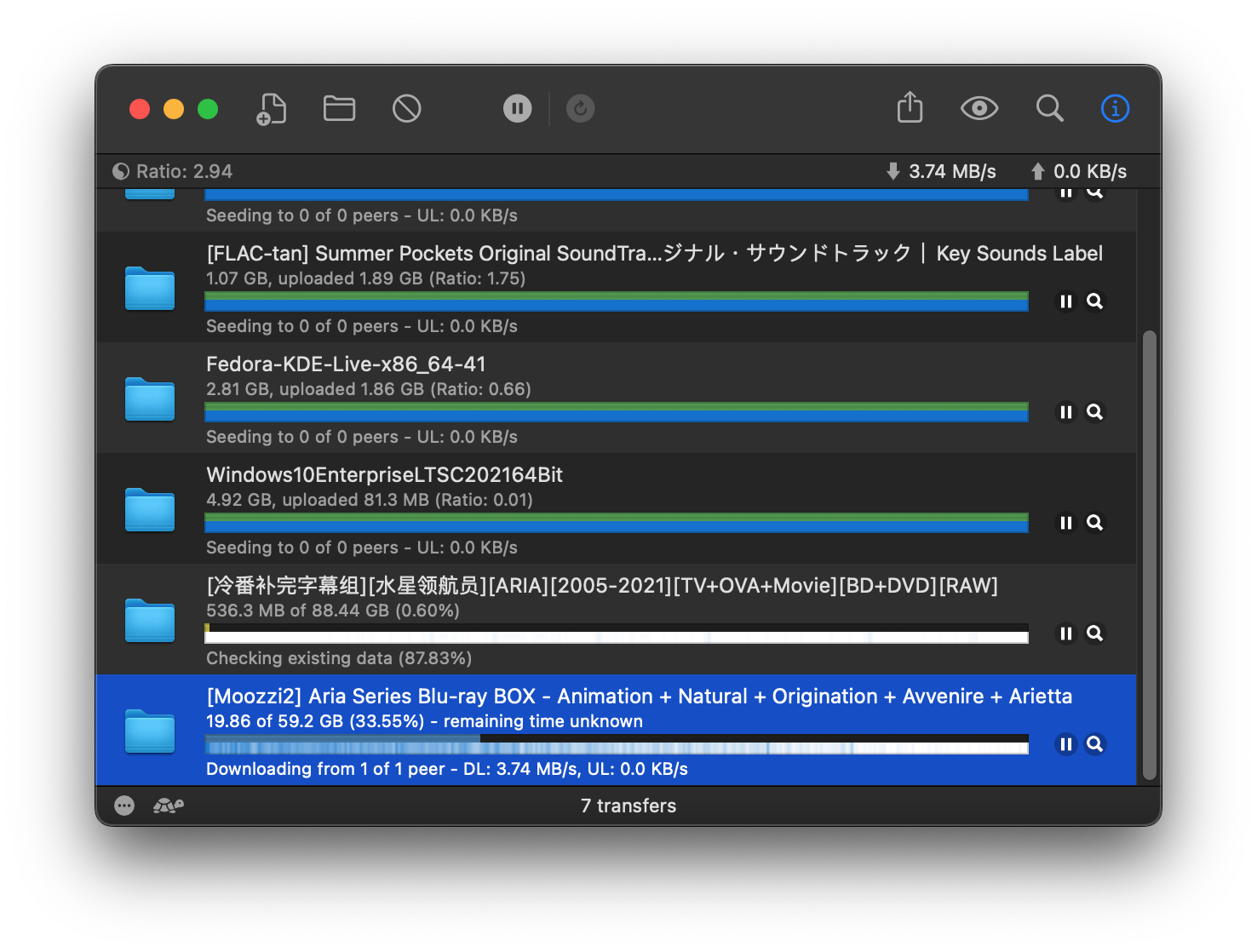Viewport: 1257px width, 952px height.
Task: Toggle Quick Look eye icon
Action: point(979,108)
